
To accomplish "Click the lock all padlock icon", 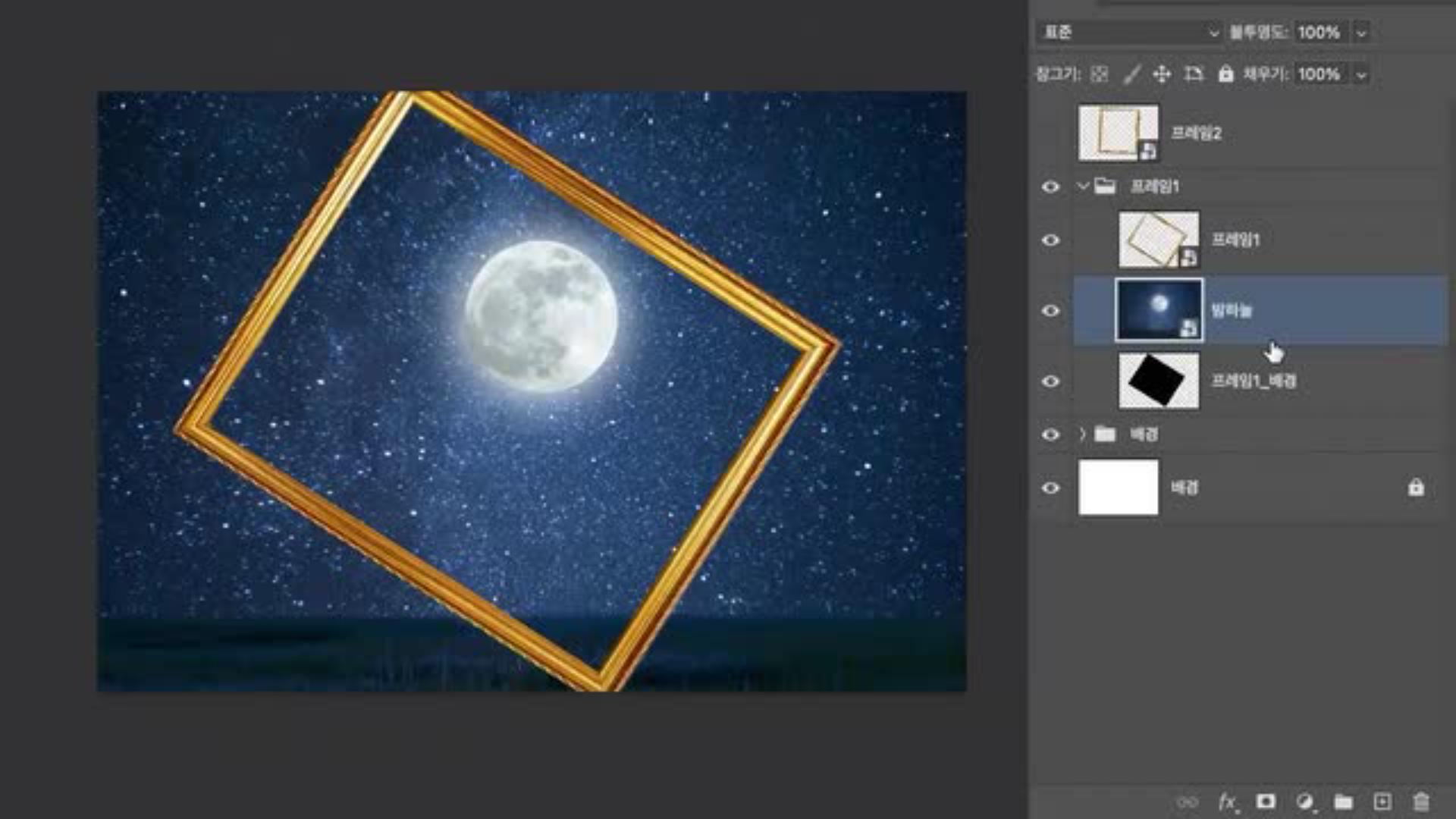I will 1225,74.
